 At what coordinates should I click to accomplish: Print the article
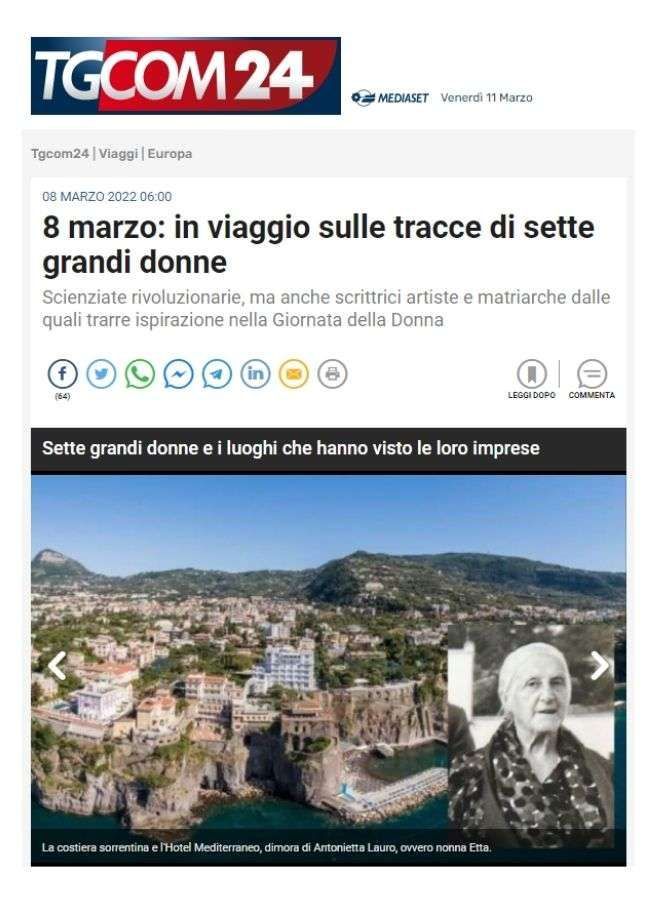[x=332, y=374]
